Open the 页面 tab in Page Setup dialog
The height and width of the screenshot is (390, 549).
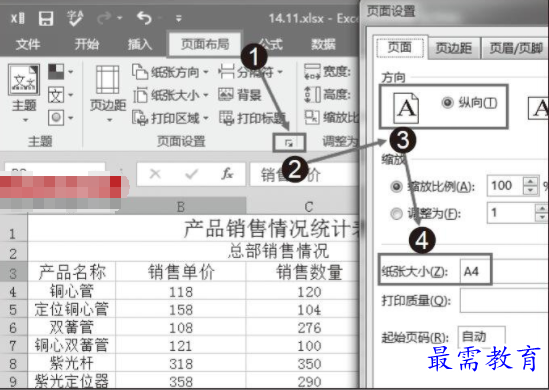click(400, 47)
